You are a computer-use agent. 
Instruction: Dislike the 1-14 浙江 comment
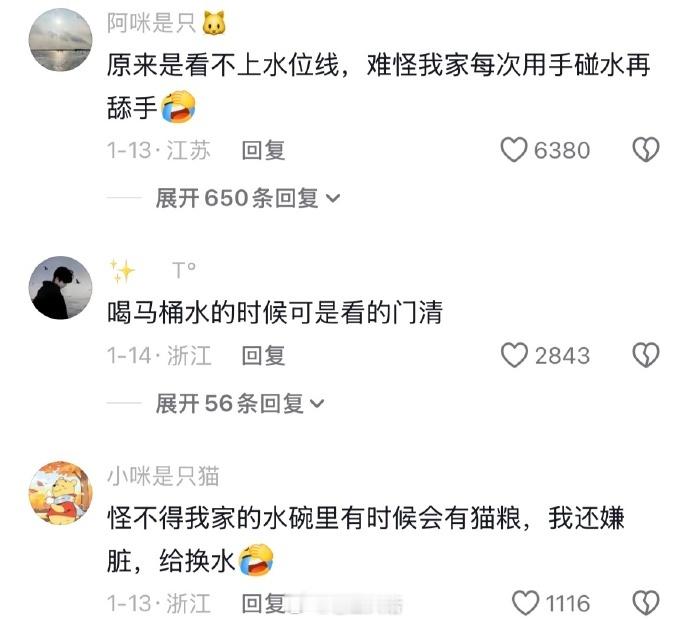pos(646,355)
